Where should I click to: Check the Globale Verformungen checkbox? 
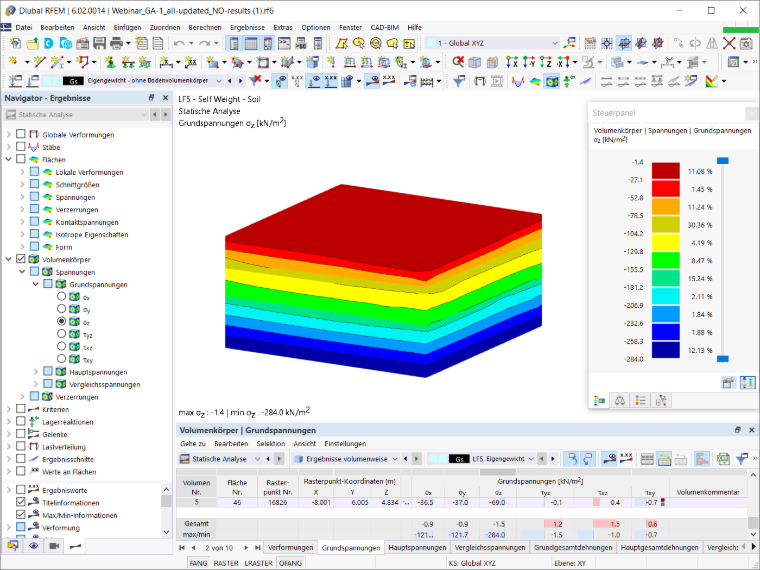pos(21,134)
